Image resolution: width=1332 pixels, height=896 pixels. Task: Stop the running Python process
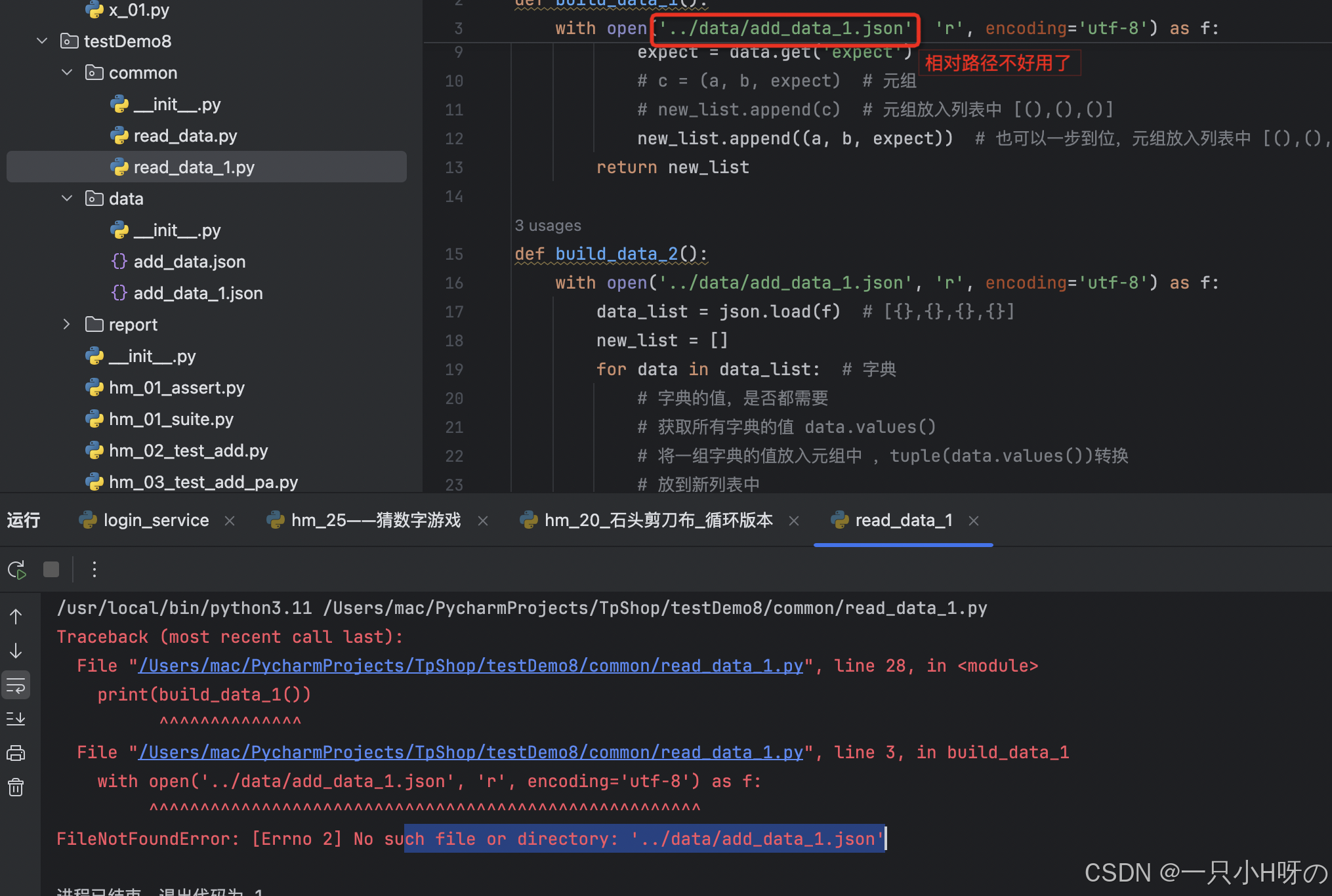[x=51, y=569]
